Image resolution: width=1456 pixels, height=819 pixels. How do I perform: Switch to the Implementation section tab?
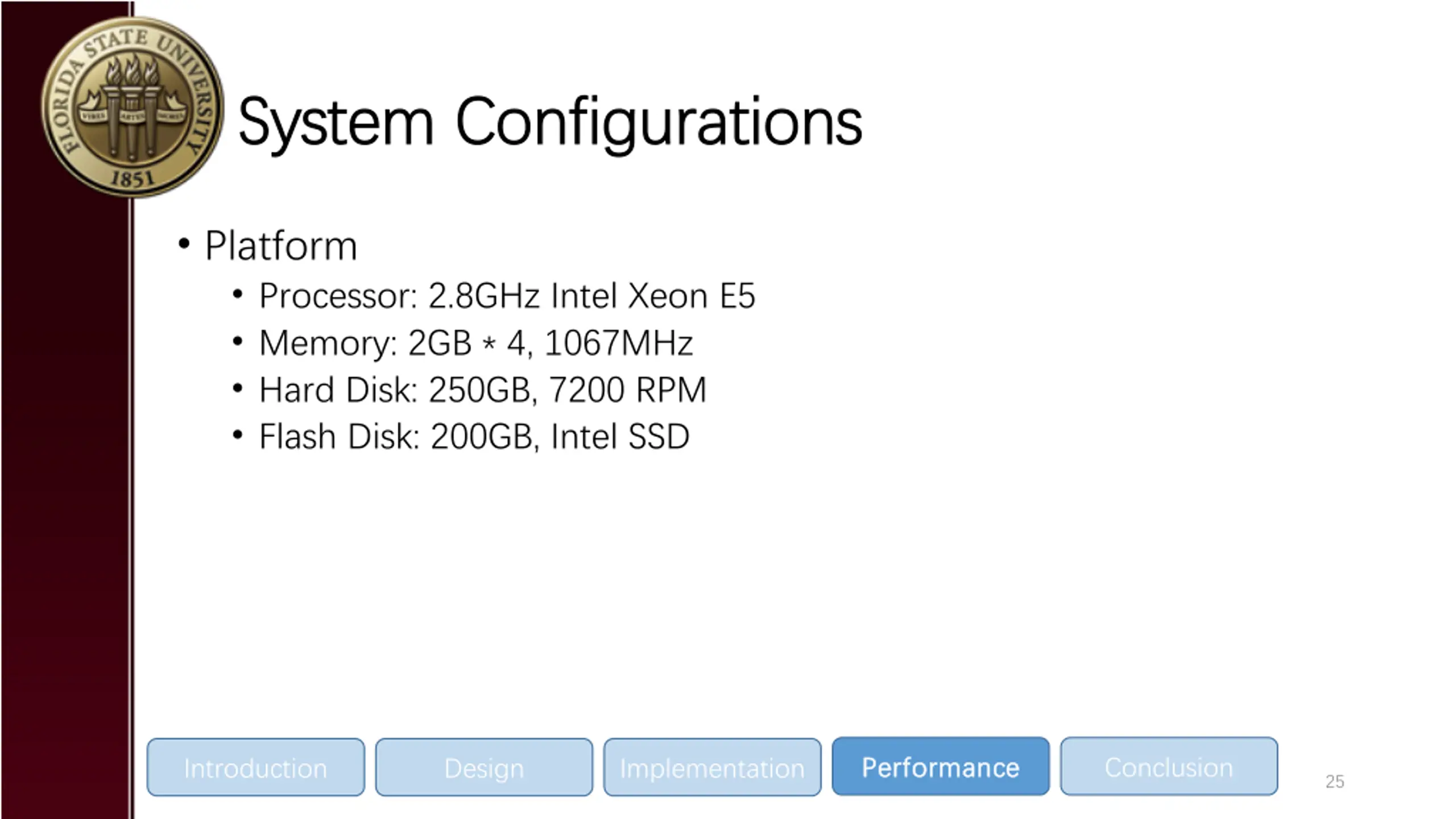712,768
